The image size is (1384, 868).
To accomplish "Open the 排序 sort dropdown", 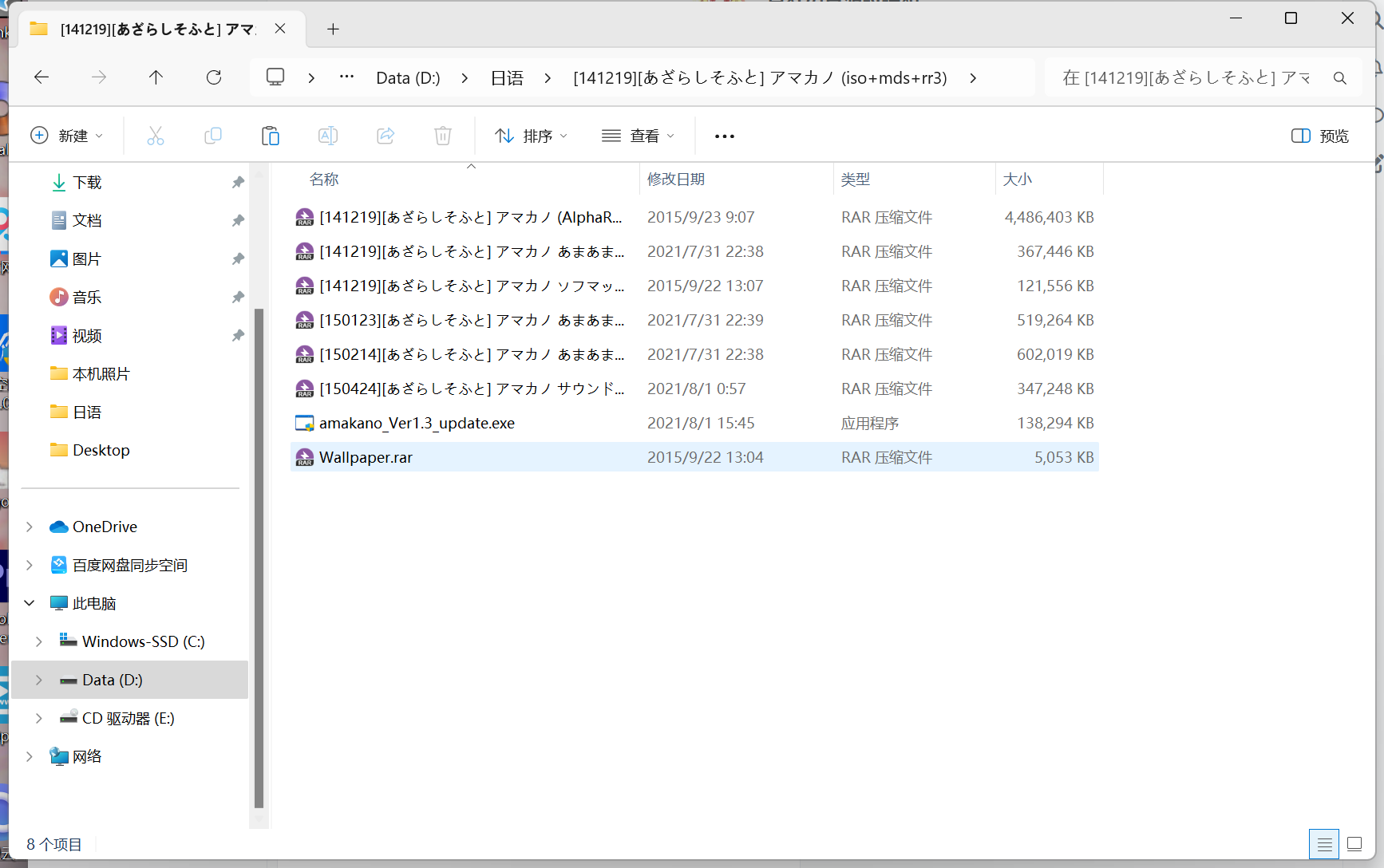I will (x=531, y=136).
